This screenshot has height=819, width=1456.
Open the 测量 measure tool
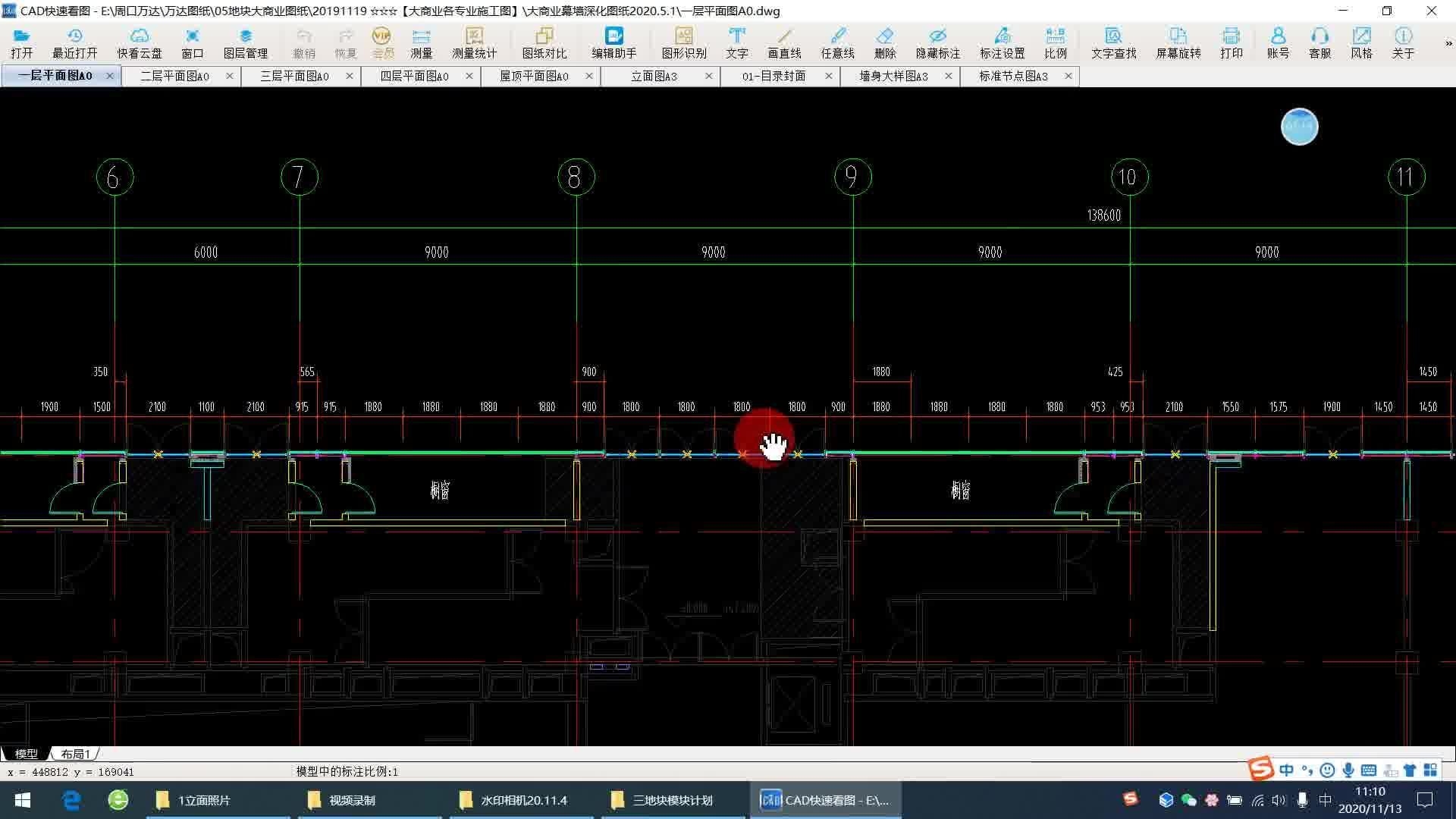421,42
